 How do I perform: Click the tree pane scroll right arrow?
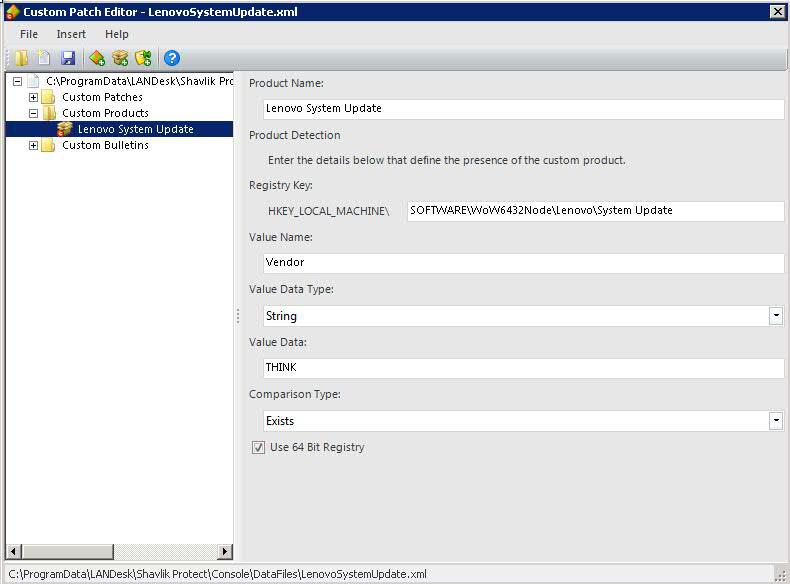pos(226,552)
